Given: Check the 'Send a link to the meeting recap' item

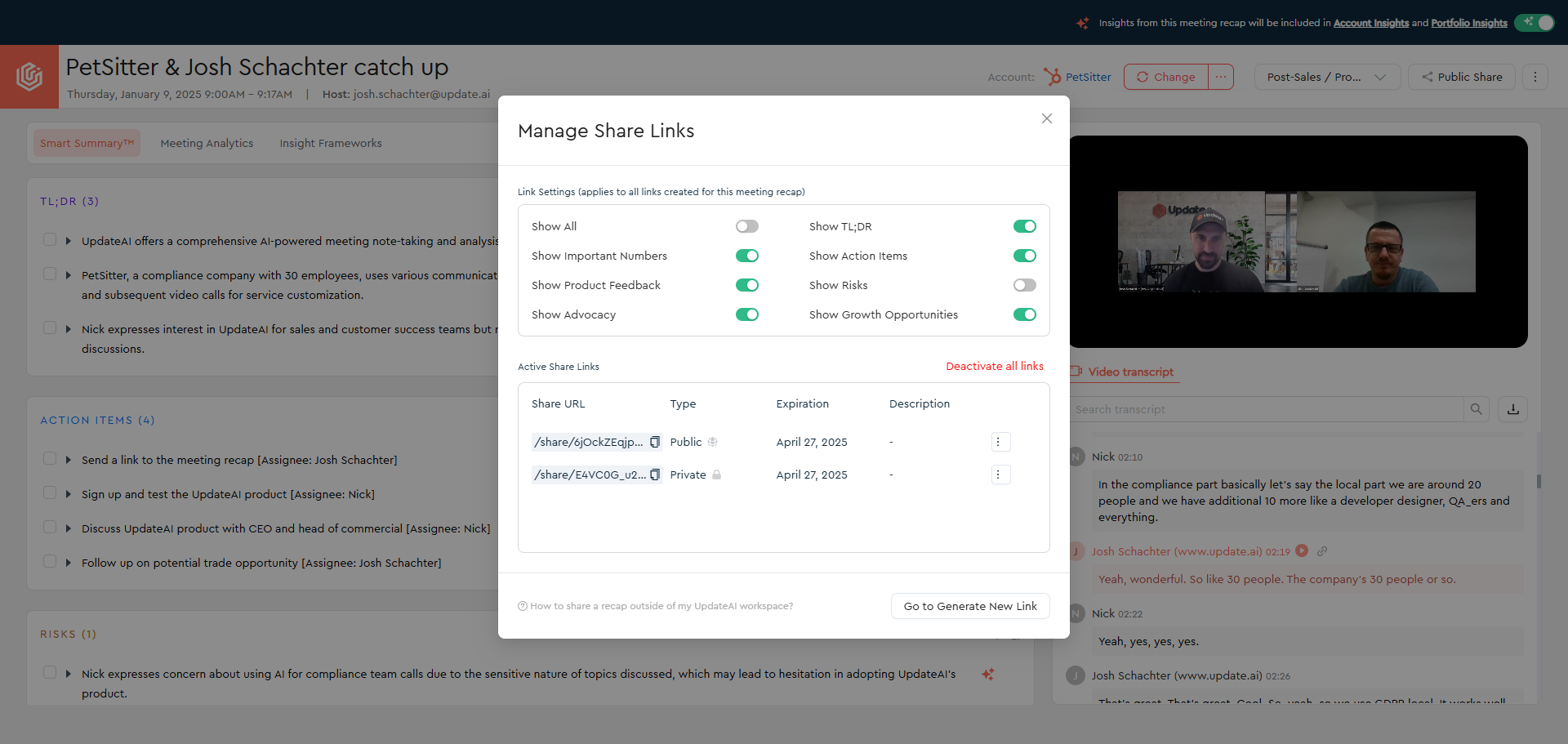Looking at the screenshot, I should [x=50, y=459].
